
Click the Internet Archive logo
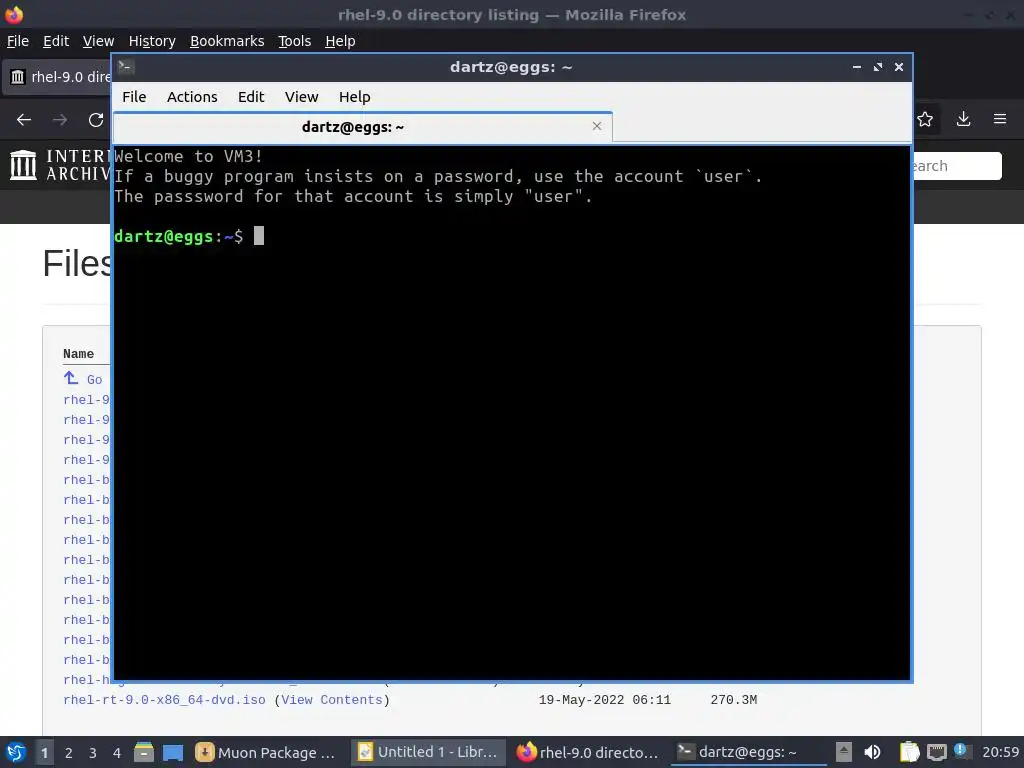pyautogui.click(x=60, y=165)
